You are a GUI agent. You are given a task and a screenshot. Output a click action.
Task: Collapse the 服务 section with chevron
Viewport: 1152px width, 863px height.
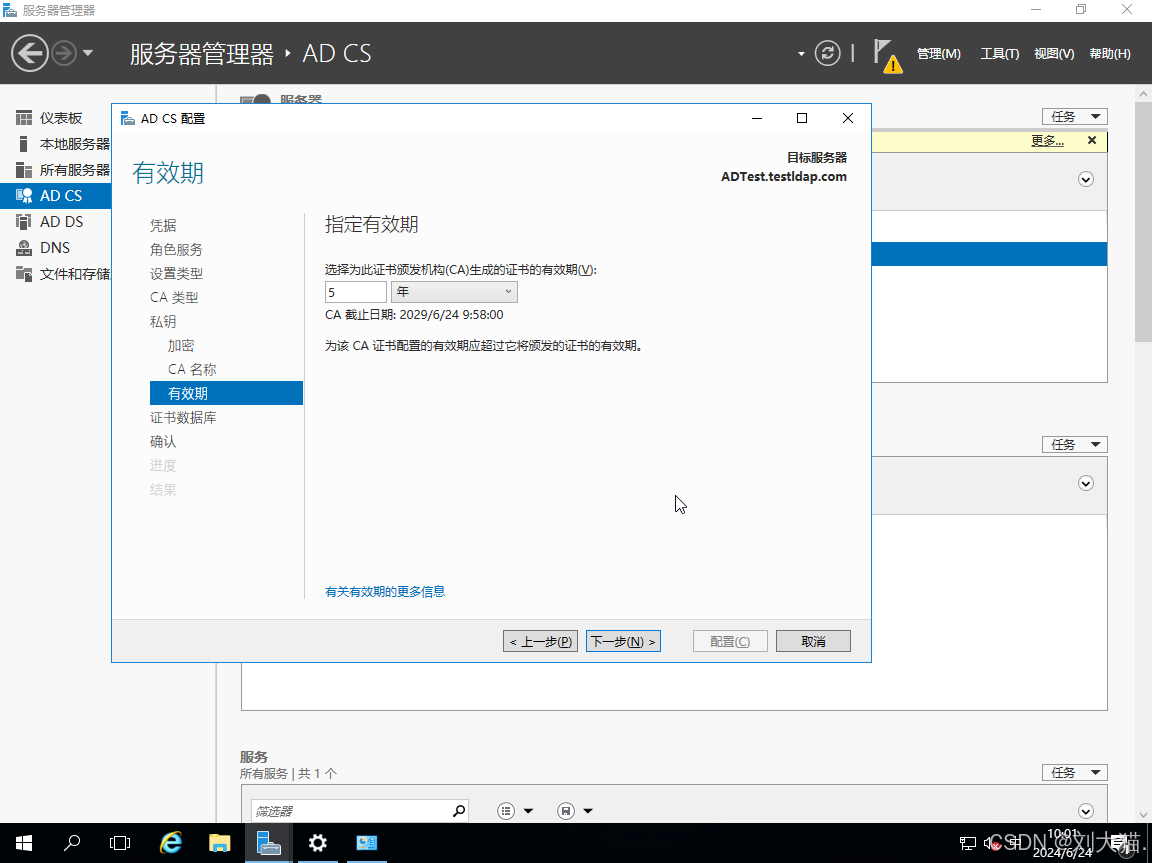[1086, 811]
